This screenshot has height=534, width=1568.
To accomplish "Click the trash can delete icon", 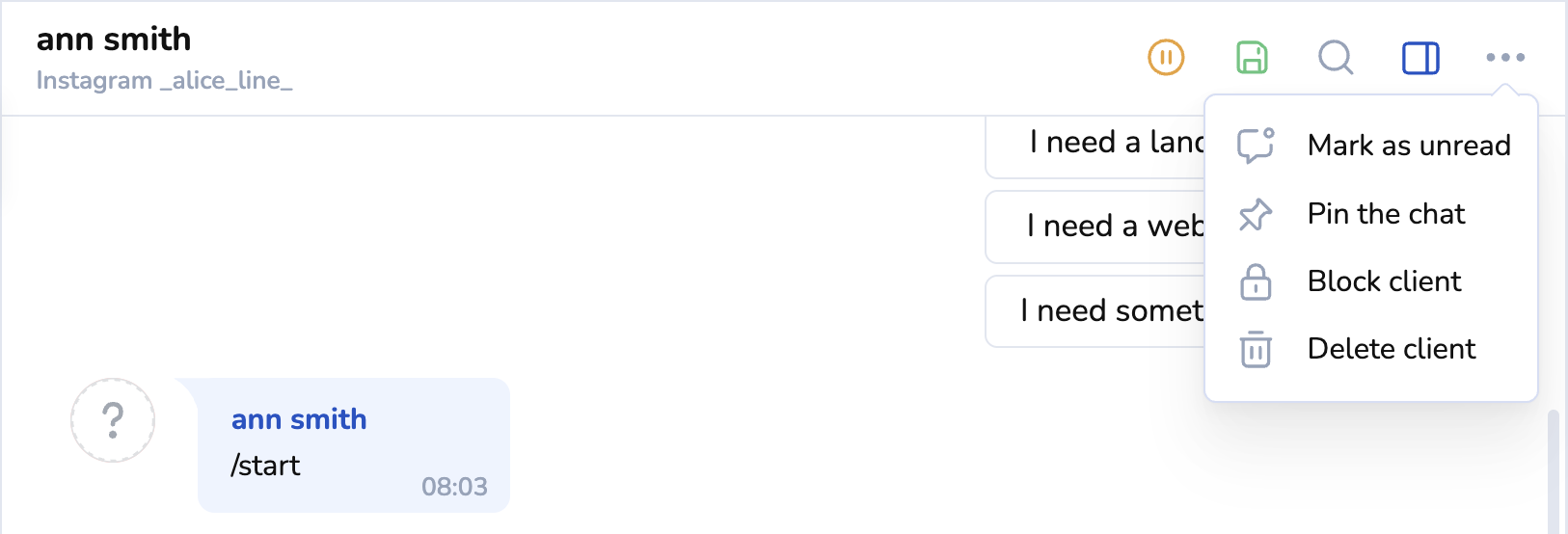I will tap(1256, 349).
